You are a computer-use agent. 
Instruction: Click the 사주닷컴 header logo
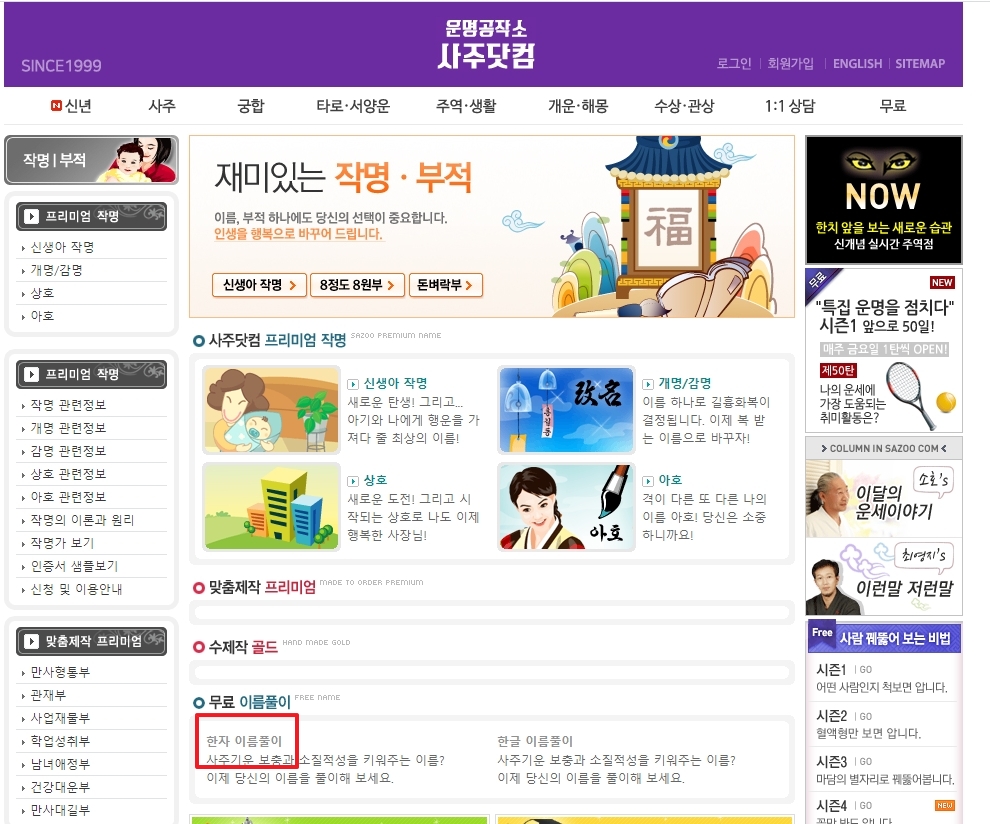[x=486, y=45]
